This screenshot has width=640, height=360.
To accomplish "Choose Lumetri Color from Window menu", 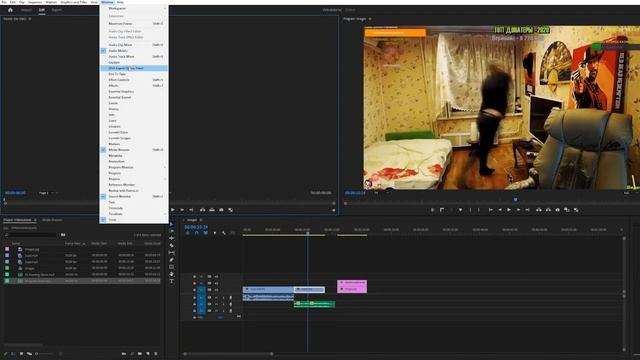I will 134,132.
